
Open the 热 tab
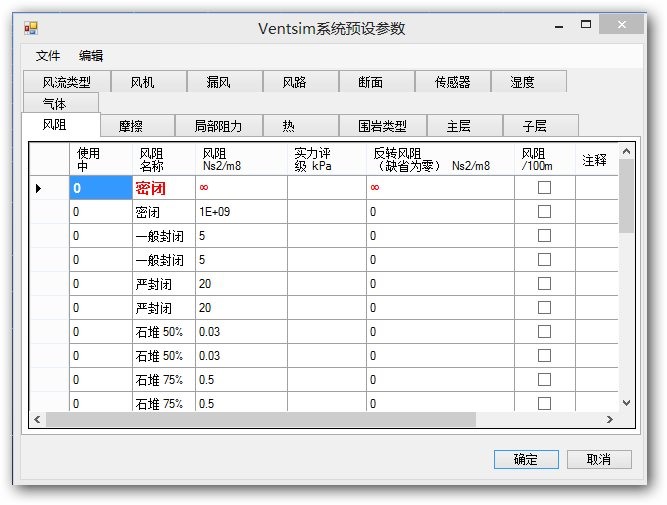click(x=301, y=126)
